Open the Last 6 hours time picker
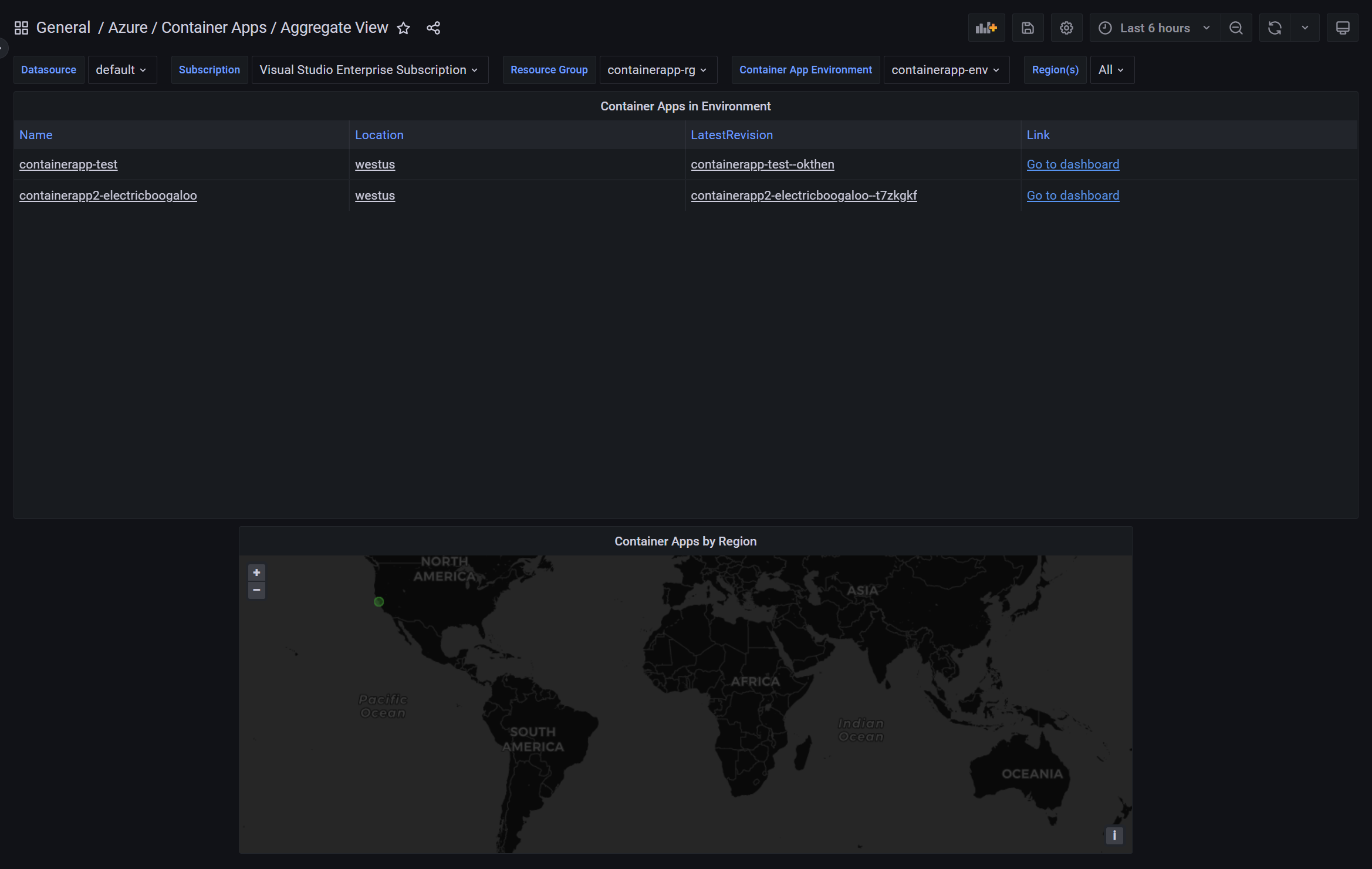 1154,28
